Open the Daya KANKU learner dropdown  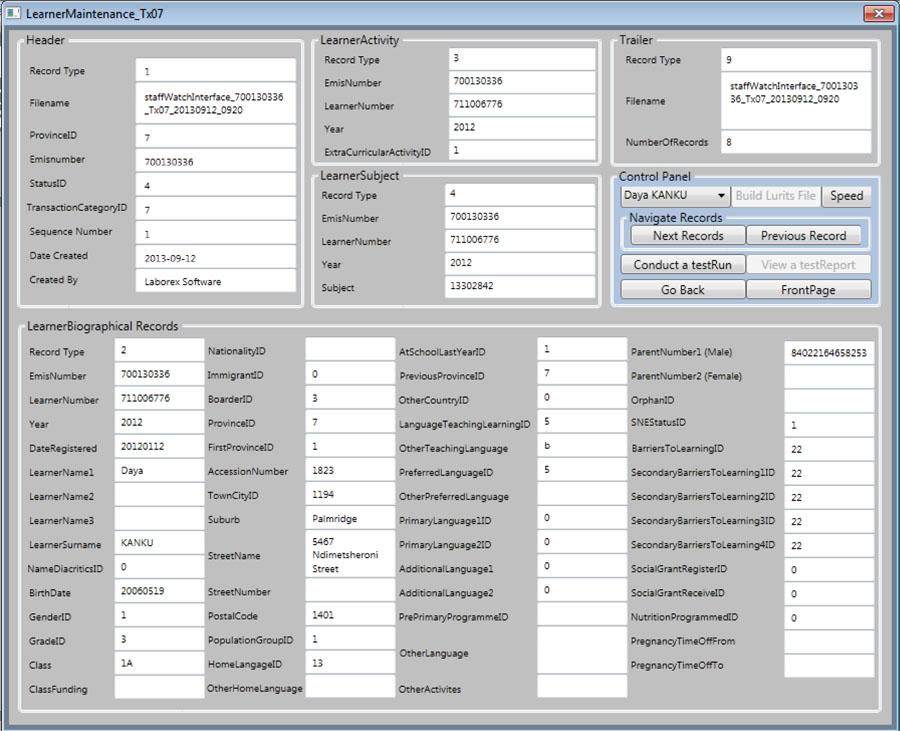coord(678,196)
